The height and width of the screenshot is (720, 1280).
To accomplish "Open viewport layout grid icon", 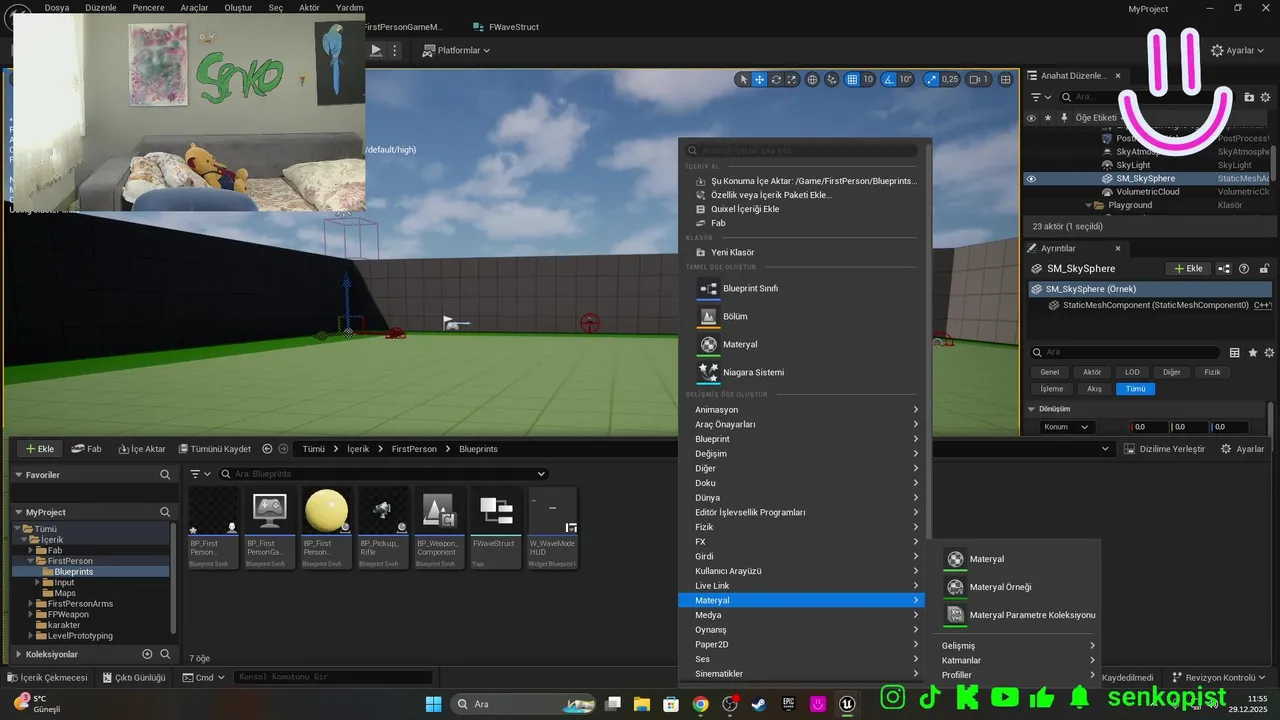I will 1006,80.
